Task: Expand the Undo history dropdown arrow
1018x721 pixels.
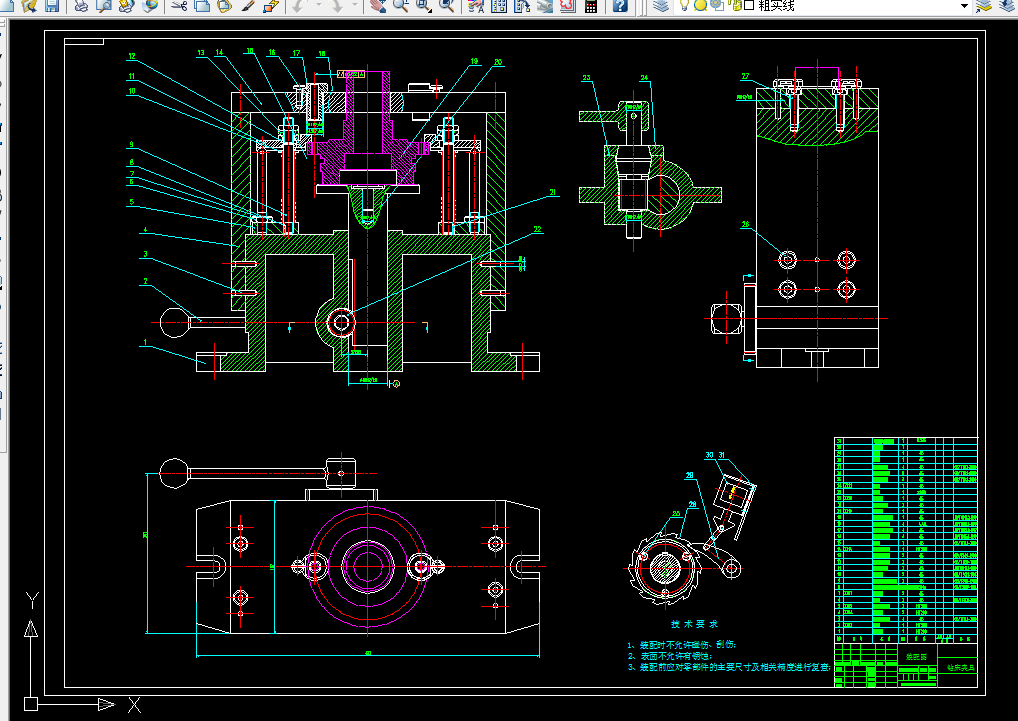Action: pos(318,6)
